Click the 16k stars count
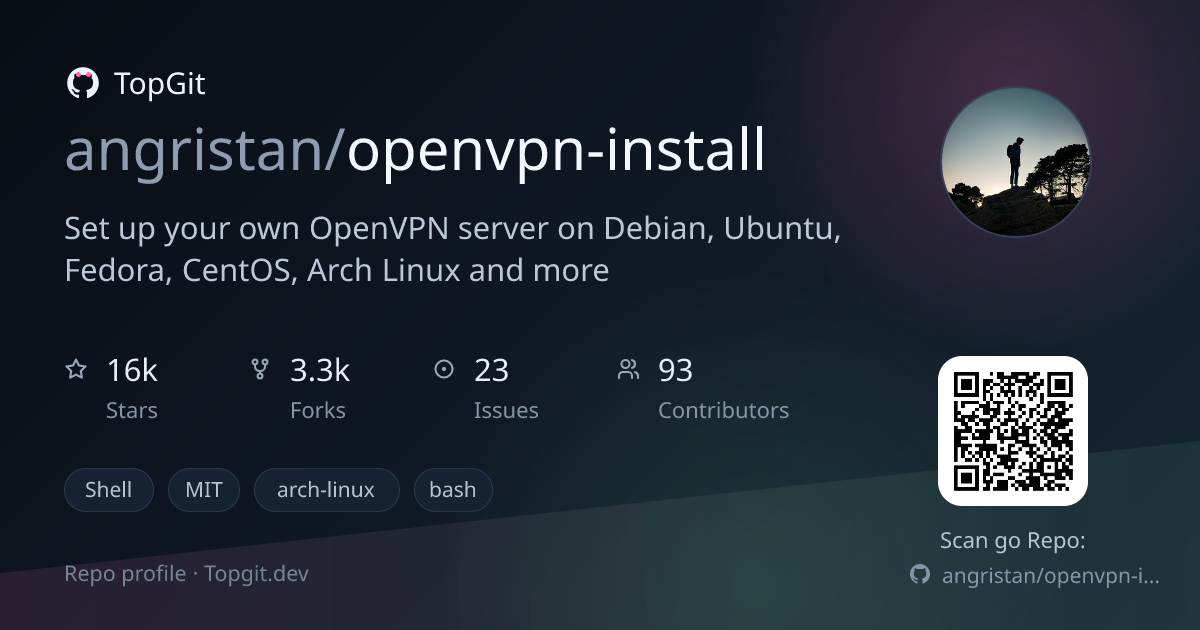This screenshot has width=1200, height=630. 132,370
